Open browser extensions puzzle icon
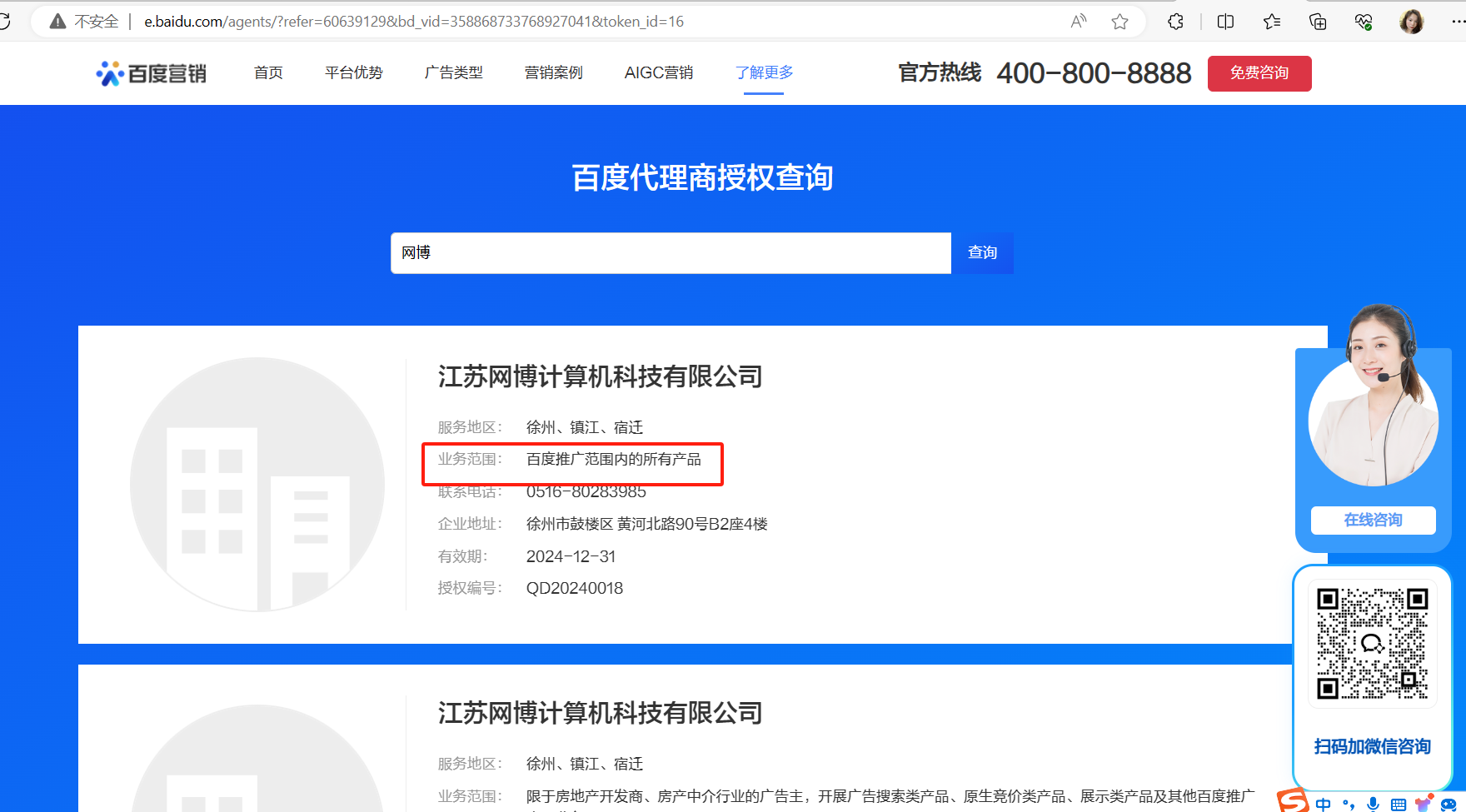The image size is (1466, 812). click(1176, 22)
